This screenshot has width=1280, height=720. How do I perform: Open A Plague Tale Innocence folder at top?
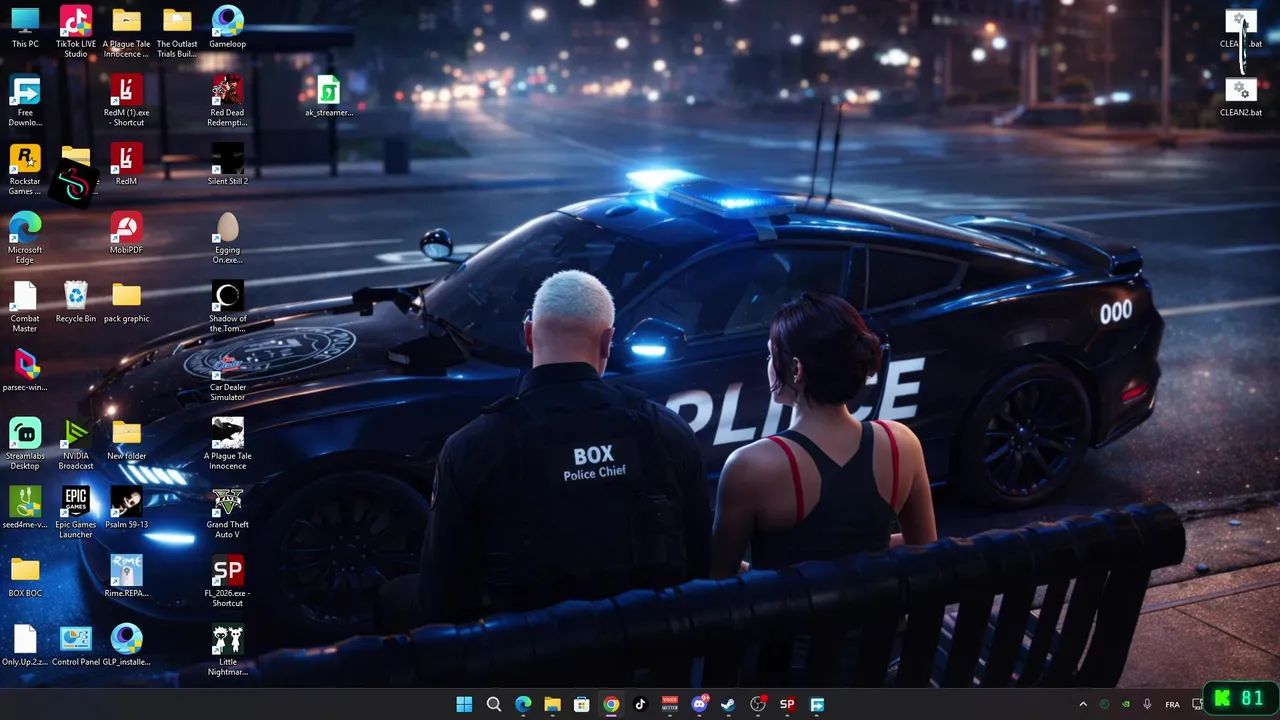point(126,32)
